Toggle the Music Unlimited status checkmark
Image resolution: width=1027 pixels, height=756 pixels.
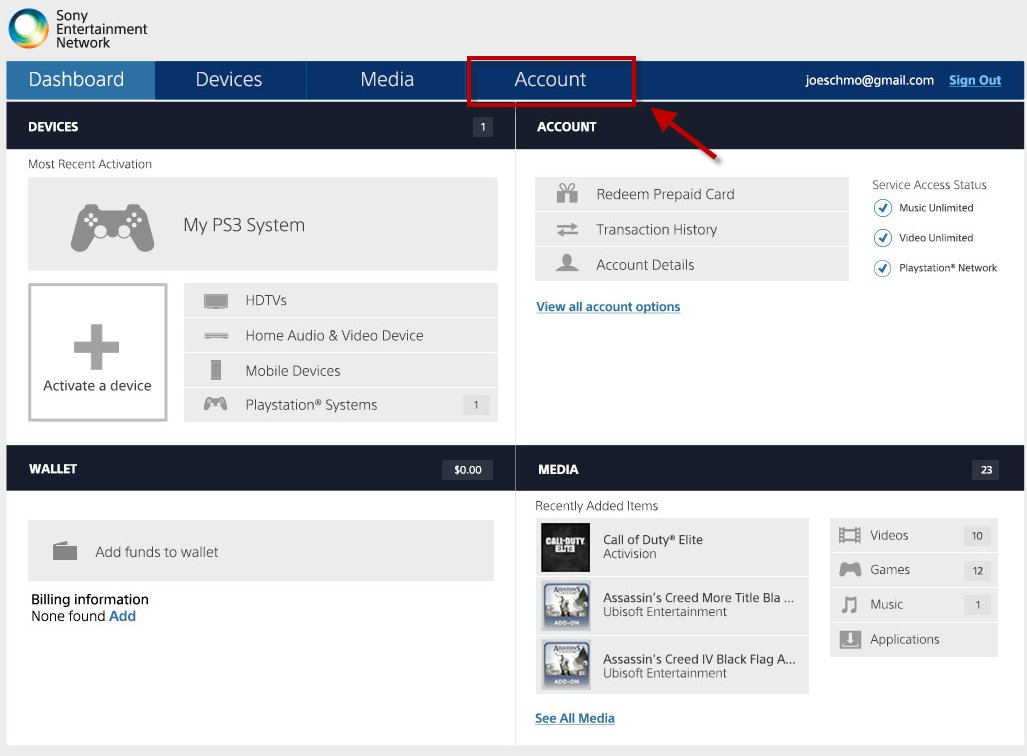pos(882,208)
